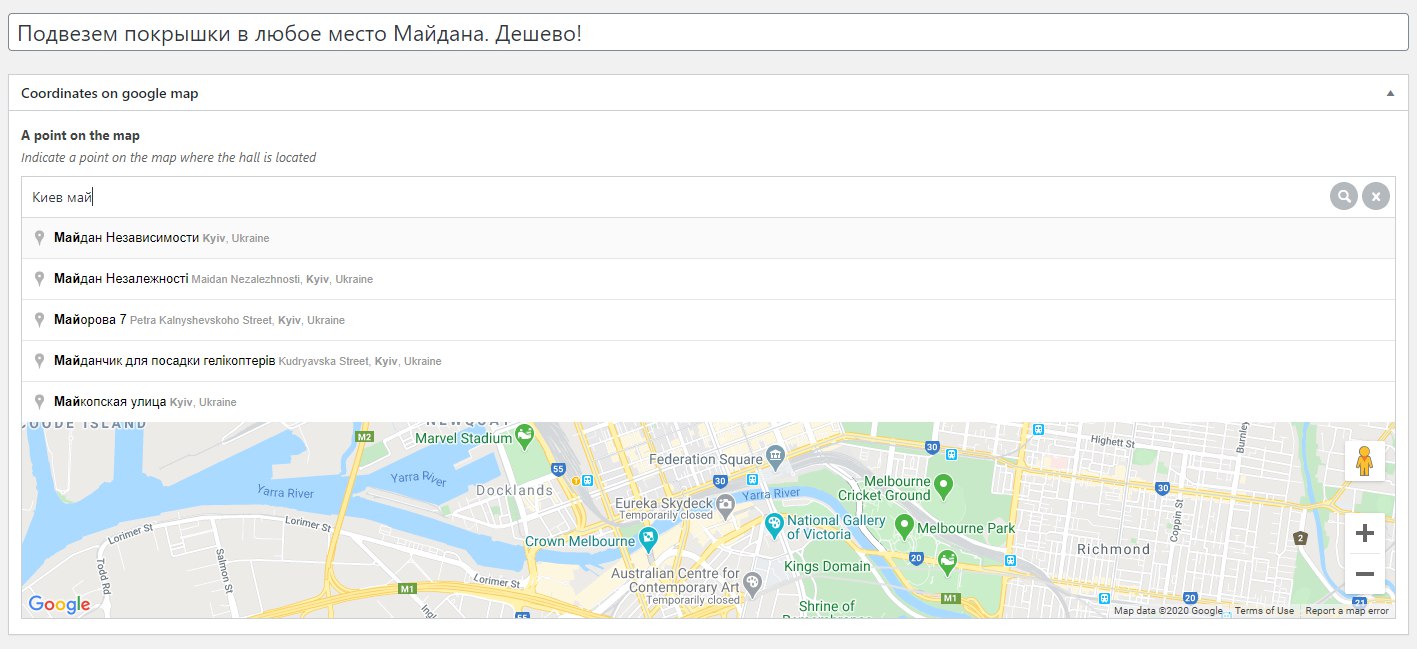1417x649 pixels.
Task: Click the Federation Square marker icon
Action: pyautogui.click(x=777, y=458)
